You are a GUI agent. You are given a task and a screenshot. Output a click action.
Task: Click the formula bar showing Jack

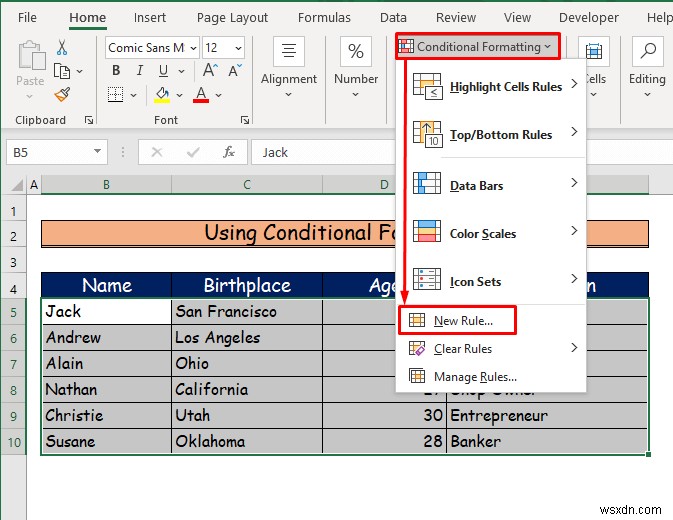[x=323, y=152]
